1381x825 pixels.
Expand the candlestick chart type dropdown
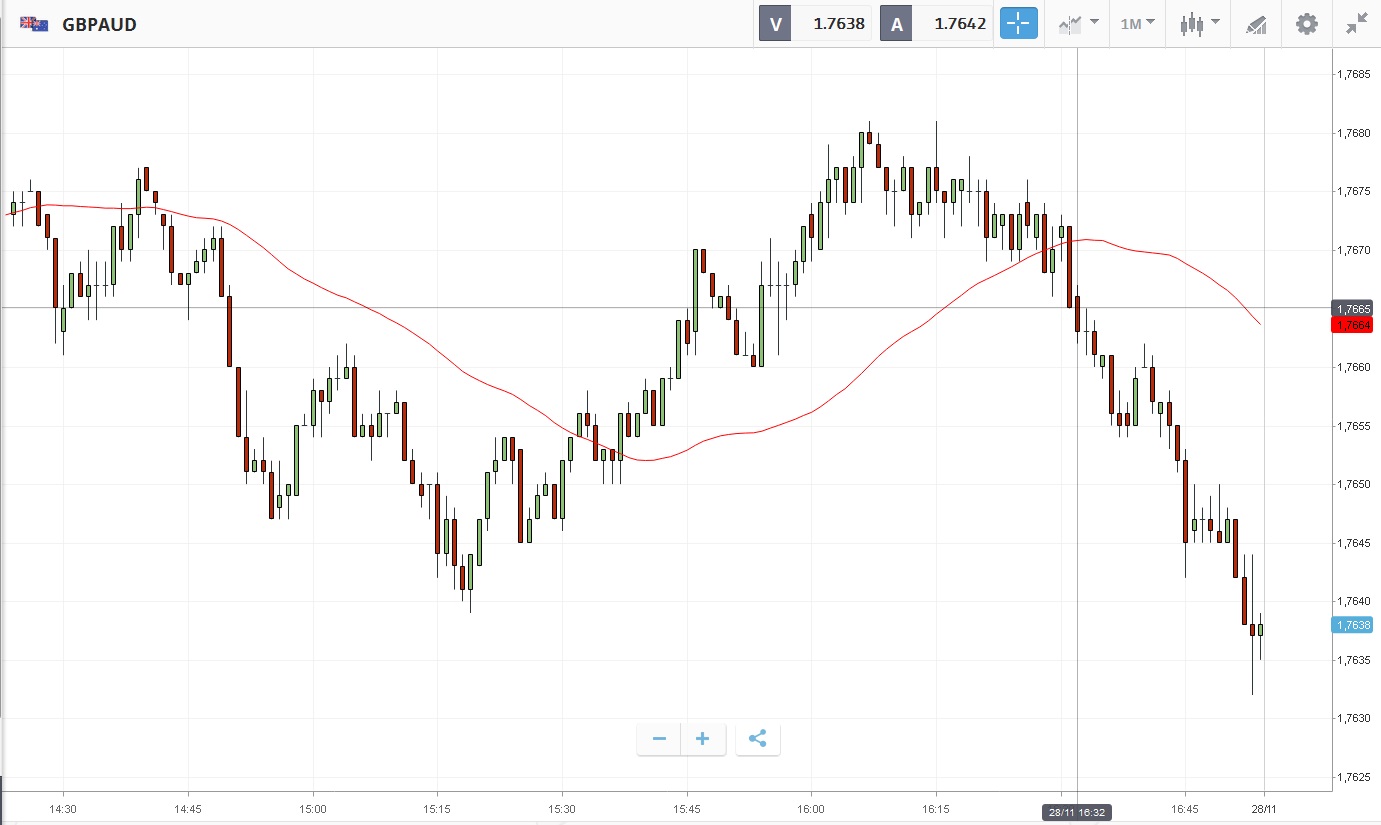pyautogui.click(x=1198, y=24)
